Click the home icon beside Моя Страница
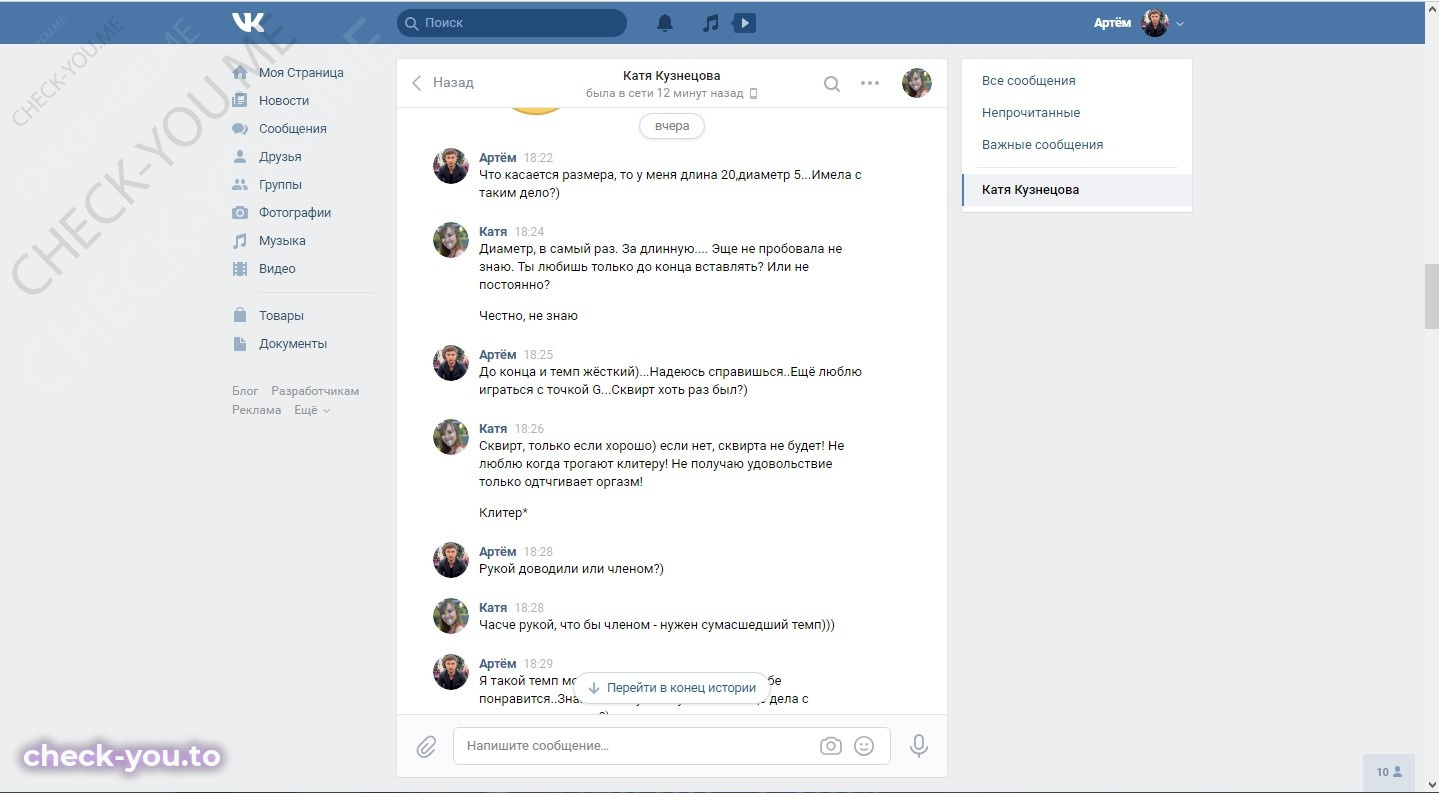Image resolution: width=1439 pixels, height=793 pixels. [240, 73]
